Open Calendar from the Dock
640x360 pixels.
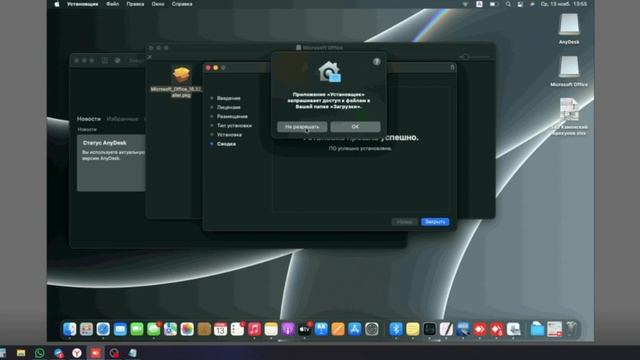point(220,329)
